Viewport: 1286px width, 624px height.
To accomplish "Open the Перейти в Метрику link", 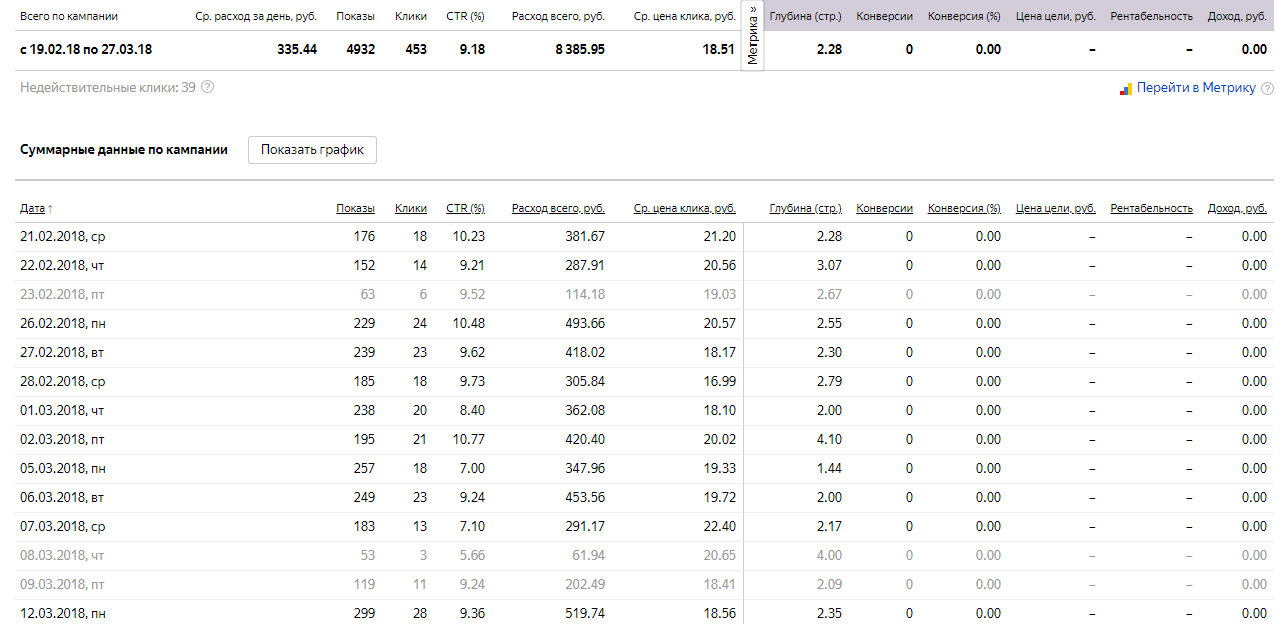I will coord(1196,88).
